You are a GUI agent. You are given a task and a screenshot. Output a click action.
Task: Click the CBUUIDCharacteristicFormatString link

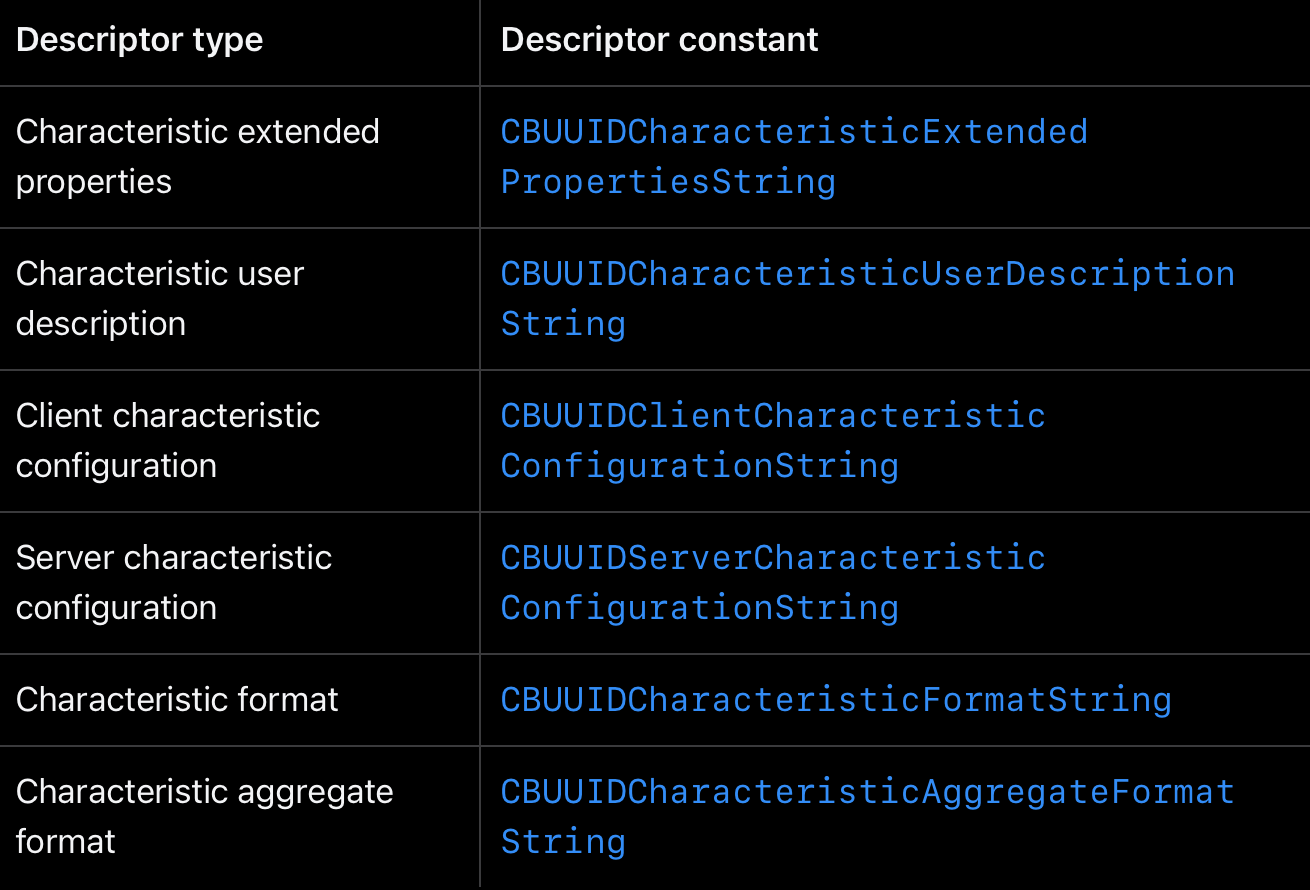point(836,700)
